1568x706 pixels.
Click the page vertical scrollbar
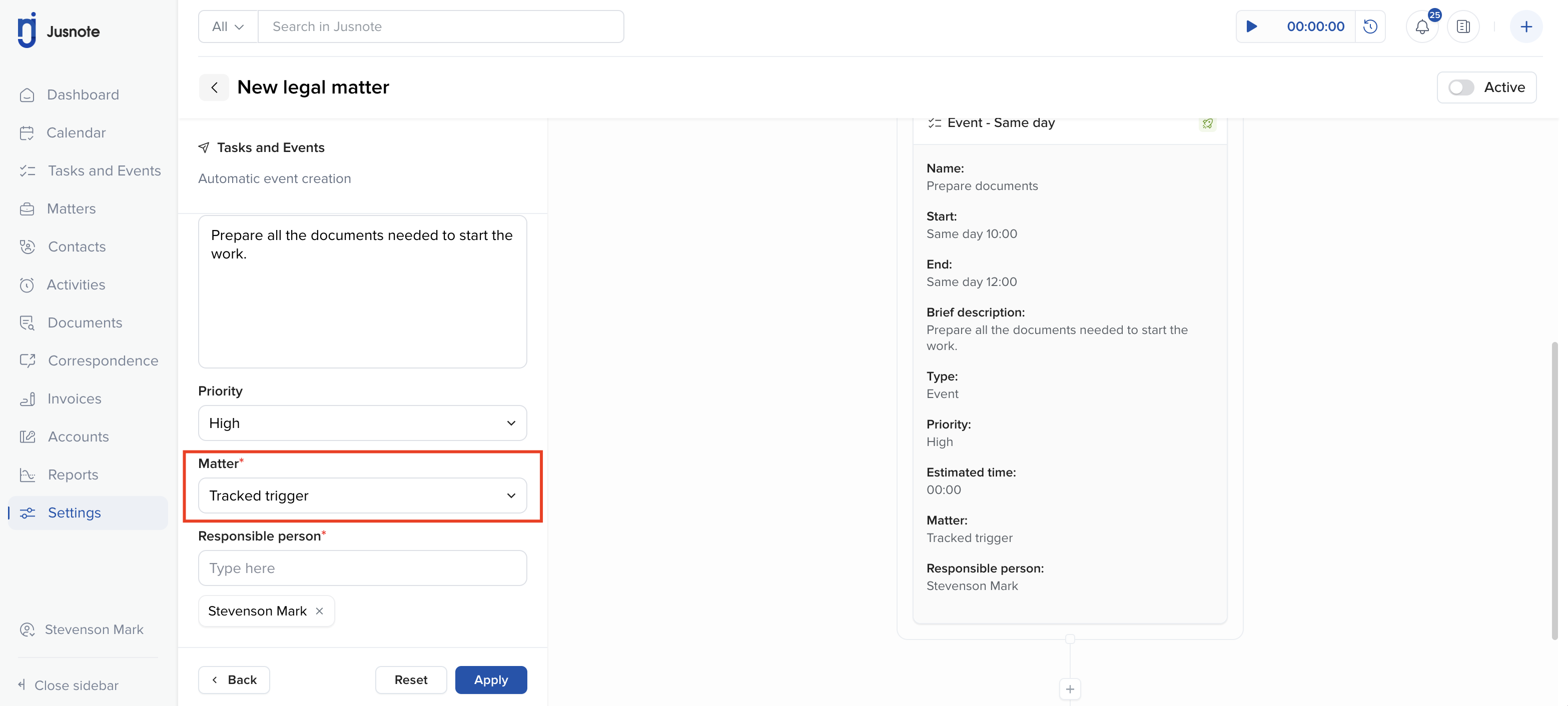pyautogui.click(x=1554, y=490)
